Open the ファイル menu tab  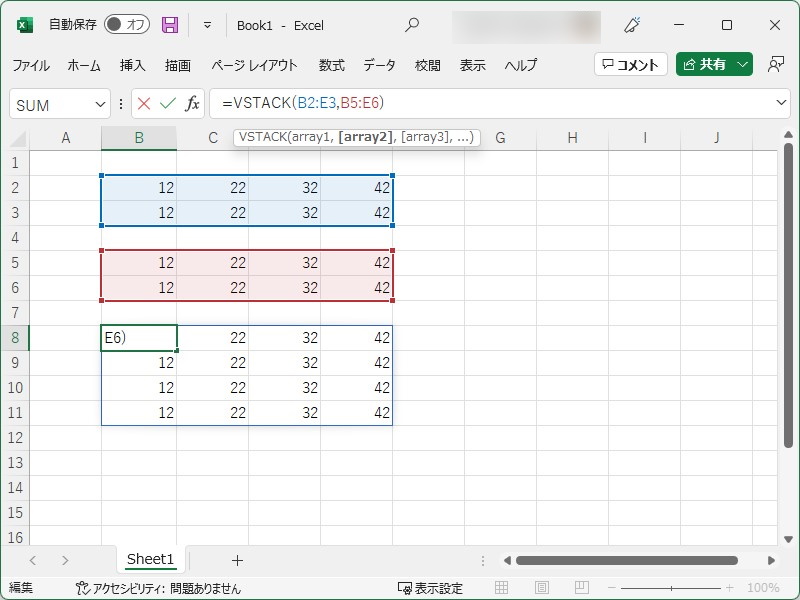[31, 65]
